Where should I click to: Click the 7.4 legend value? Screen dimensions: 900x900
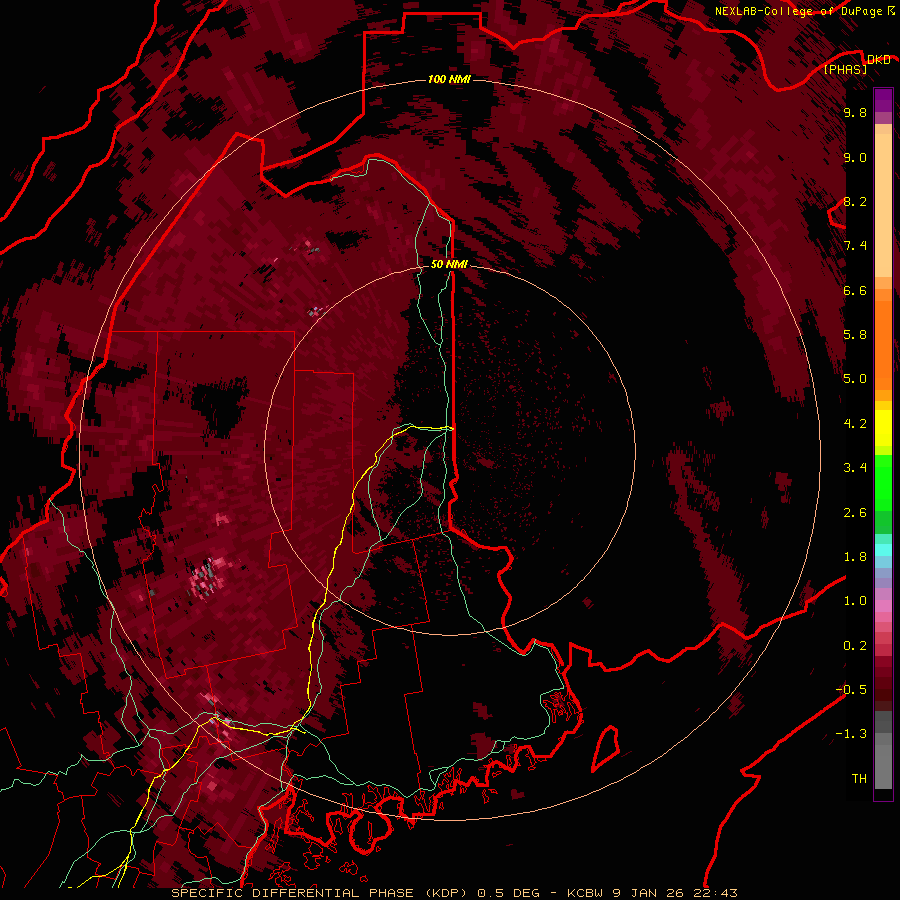pyautogui.click(x=855, y=246)
